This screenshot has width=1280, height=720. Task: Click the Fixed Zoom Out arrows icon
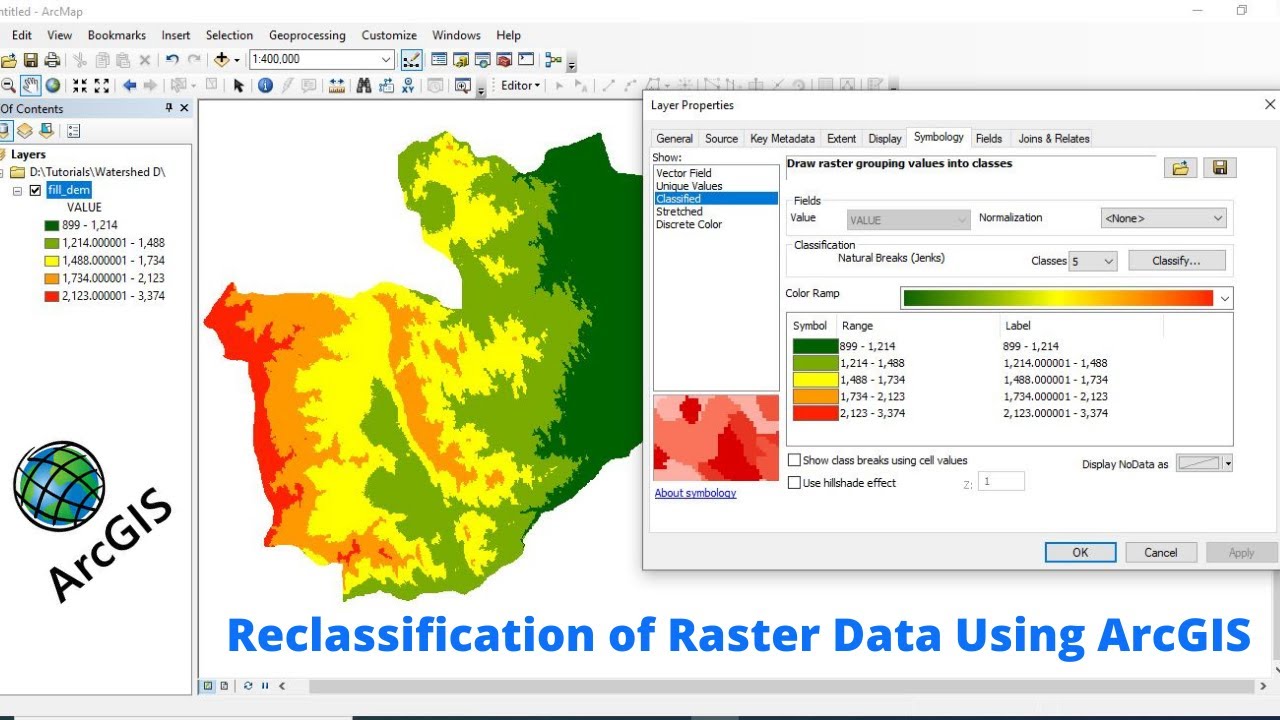(102, 86)
